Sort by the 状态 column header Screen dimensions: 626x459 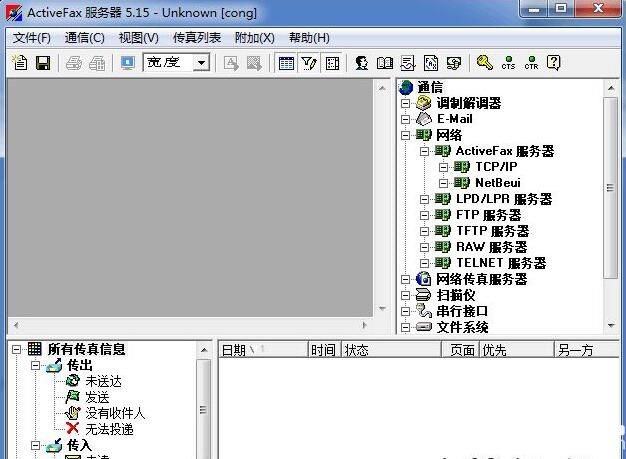[391, 350]
